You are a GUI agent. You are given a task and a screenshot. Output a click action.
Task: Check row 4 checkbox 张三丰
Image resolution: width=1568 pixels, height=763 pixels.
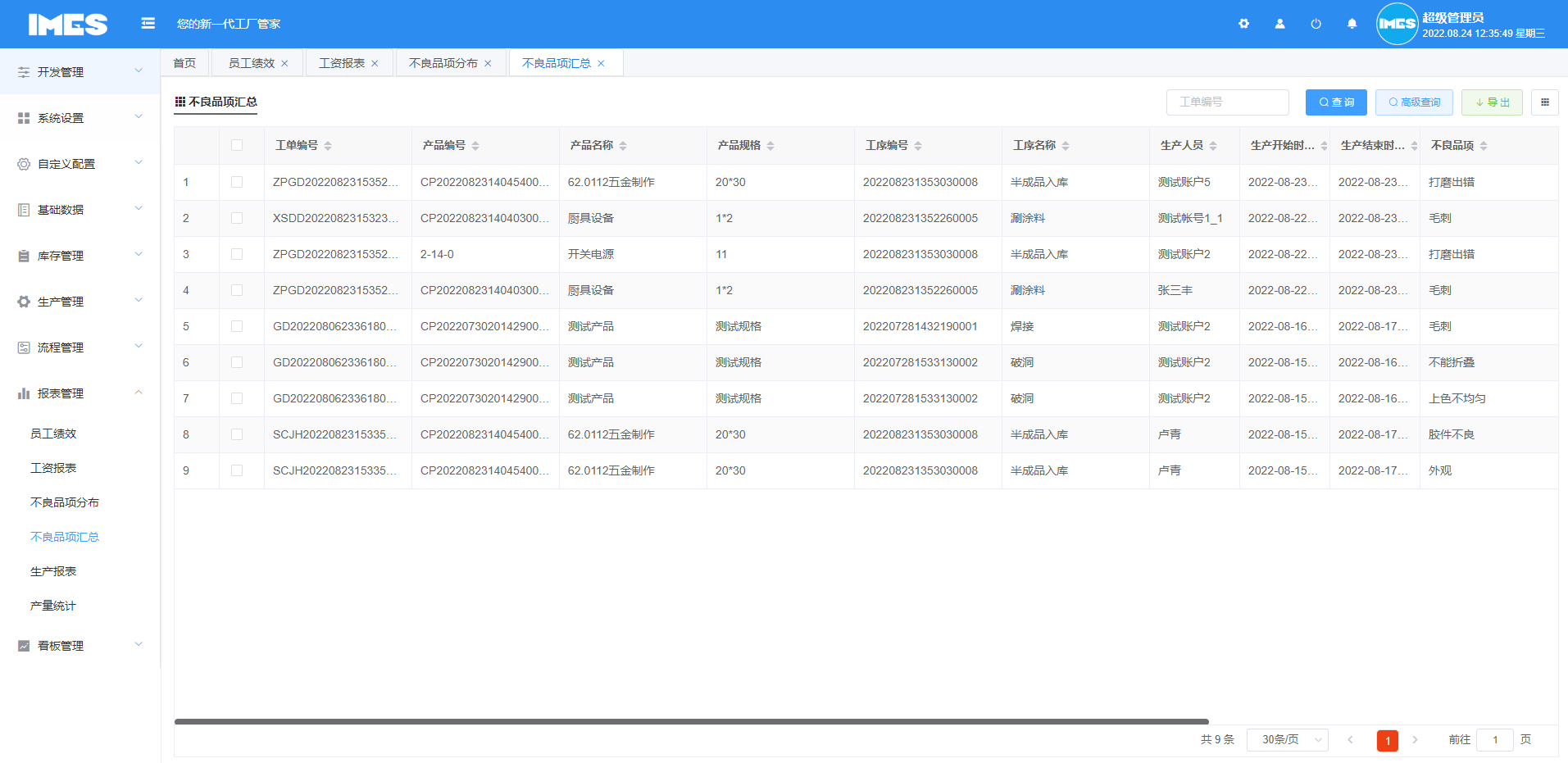point(237,290)
